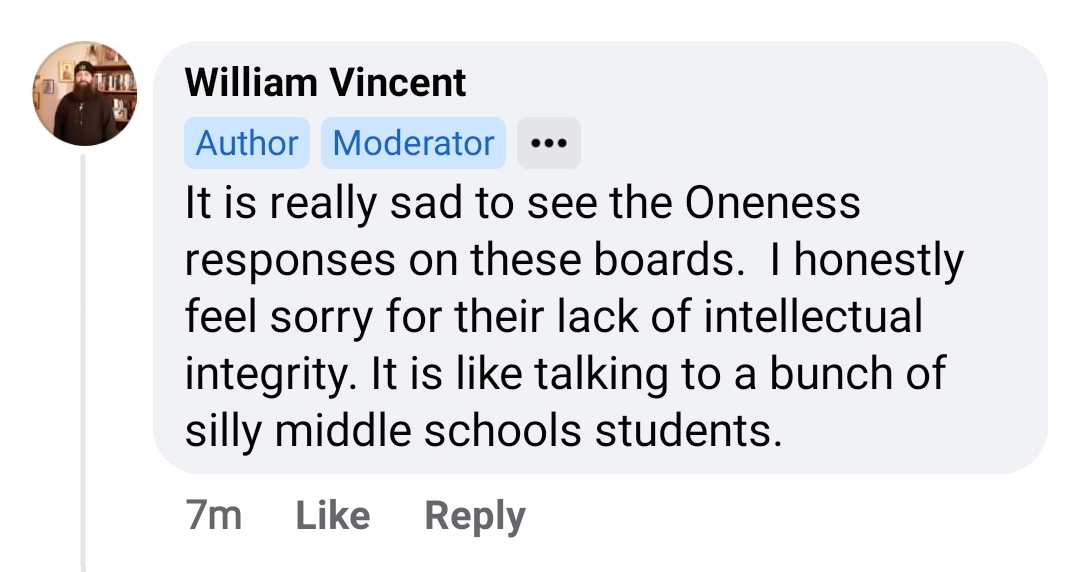1080x572 pixels.
Task: Click the word "Oneness" in the comment
Action: click(x=772, y=203)
